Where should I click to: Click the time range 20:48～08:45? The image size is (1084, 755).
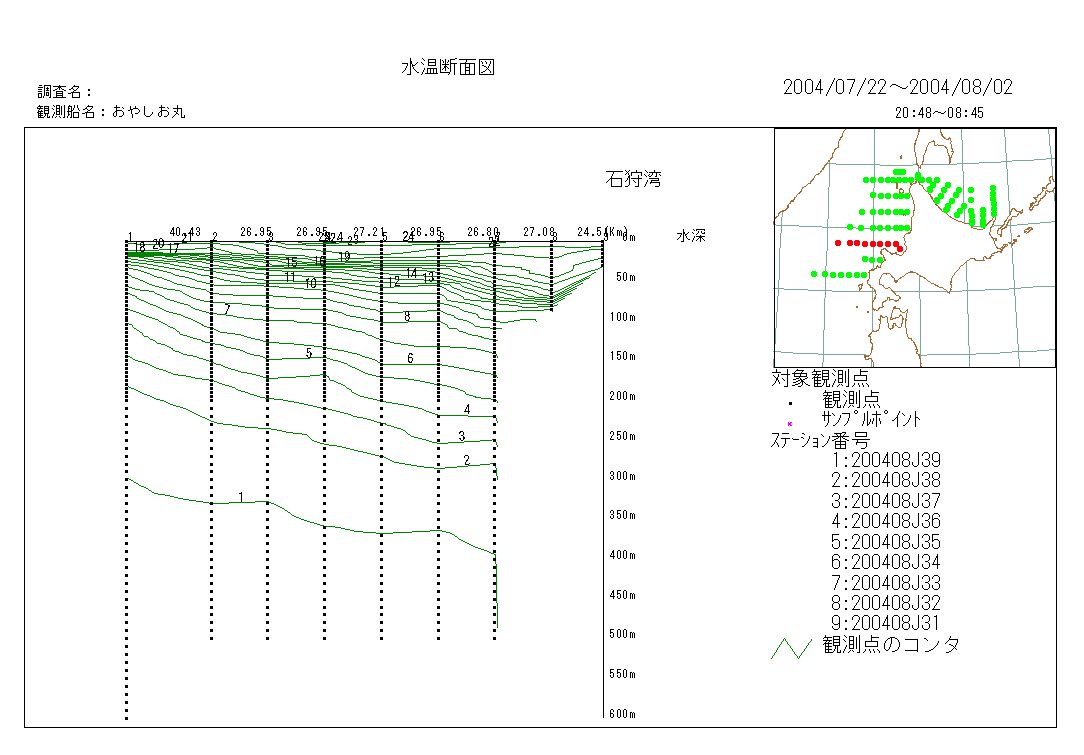coord(938,113)
